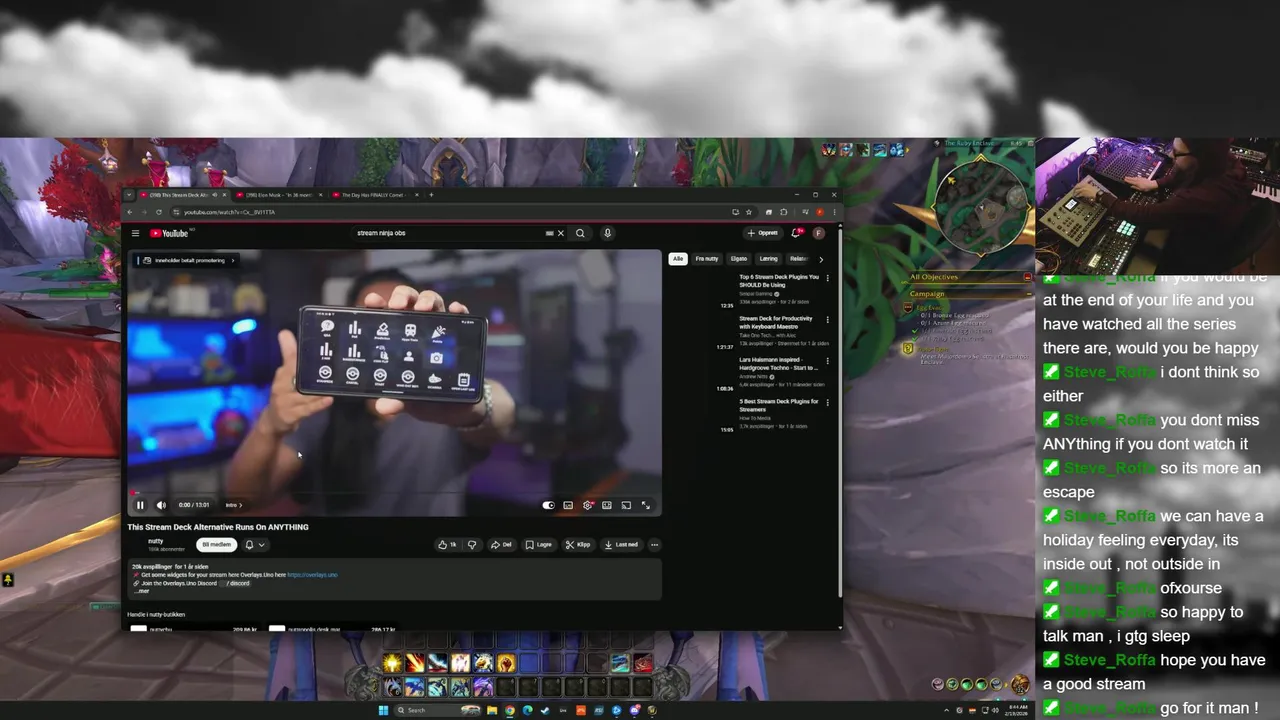Switch to the Elon Musk browser tab
Viewport: 1280px width, 720px height.
277,195
